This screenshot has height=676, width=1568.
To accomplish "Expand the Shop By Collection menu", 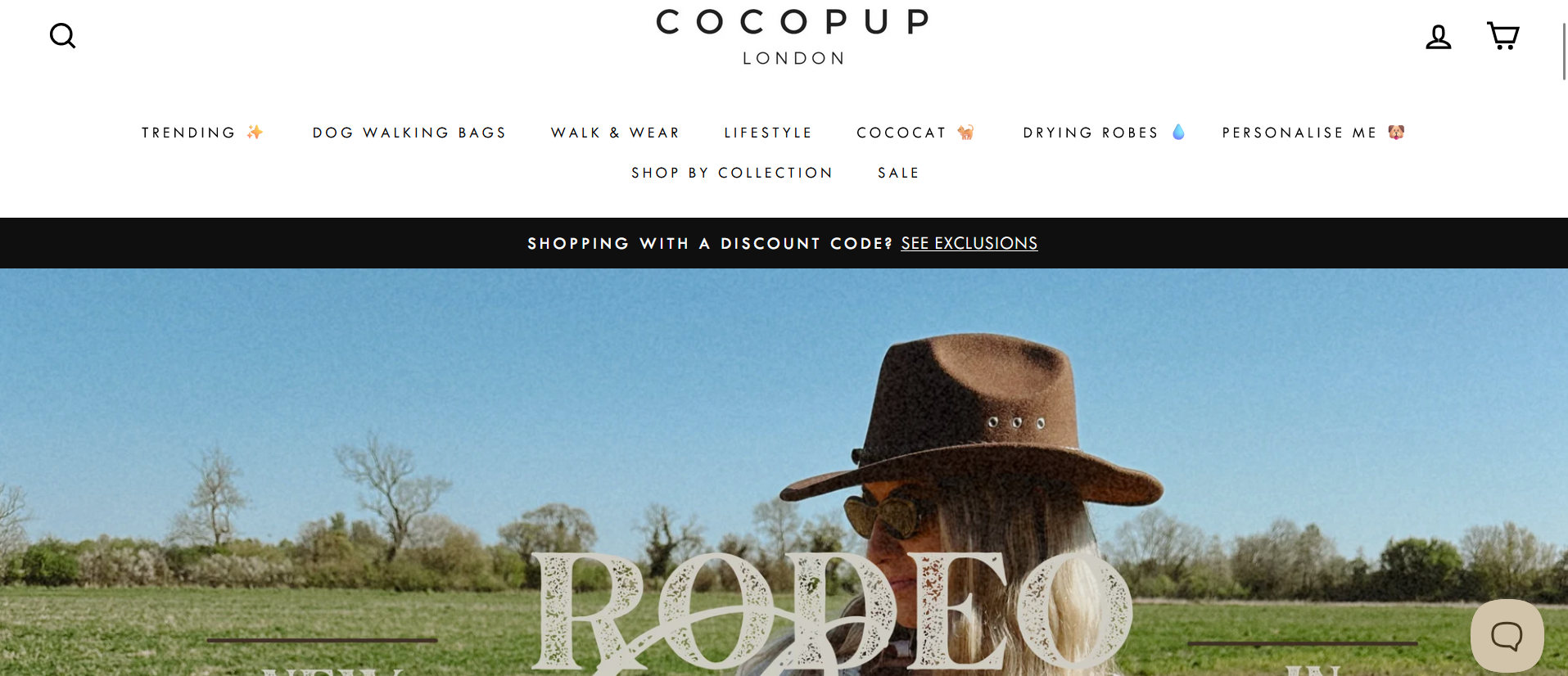I will pos(732,173).
